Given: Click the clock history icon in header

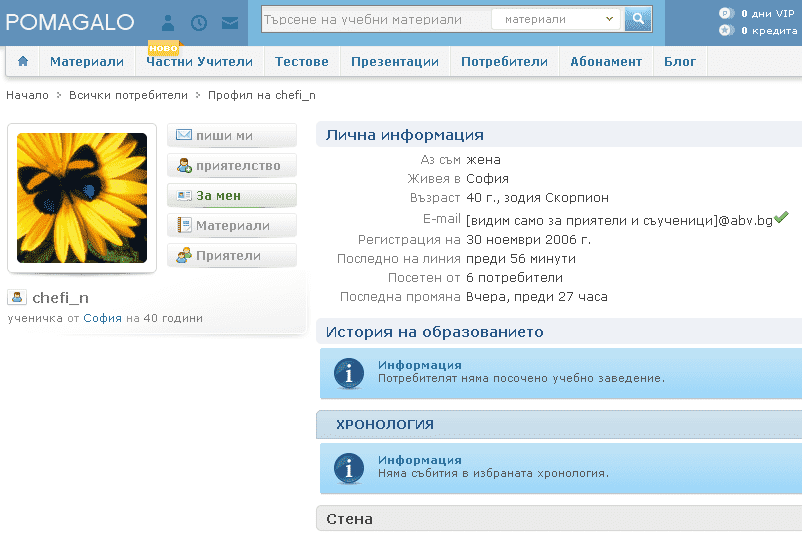Looking at the screenshot, I should 198,23.
